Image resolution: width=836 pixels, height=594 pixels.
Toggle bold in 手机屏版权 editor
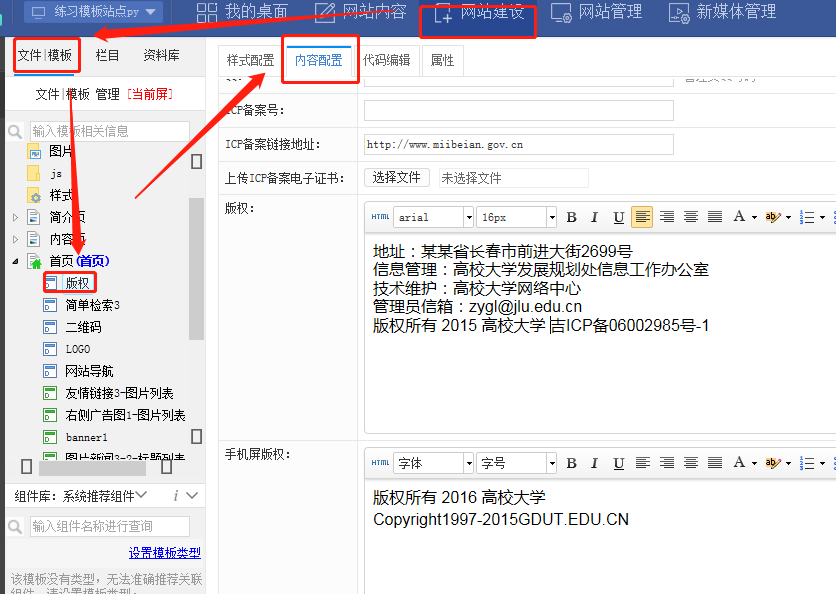(x=572, y=463)
